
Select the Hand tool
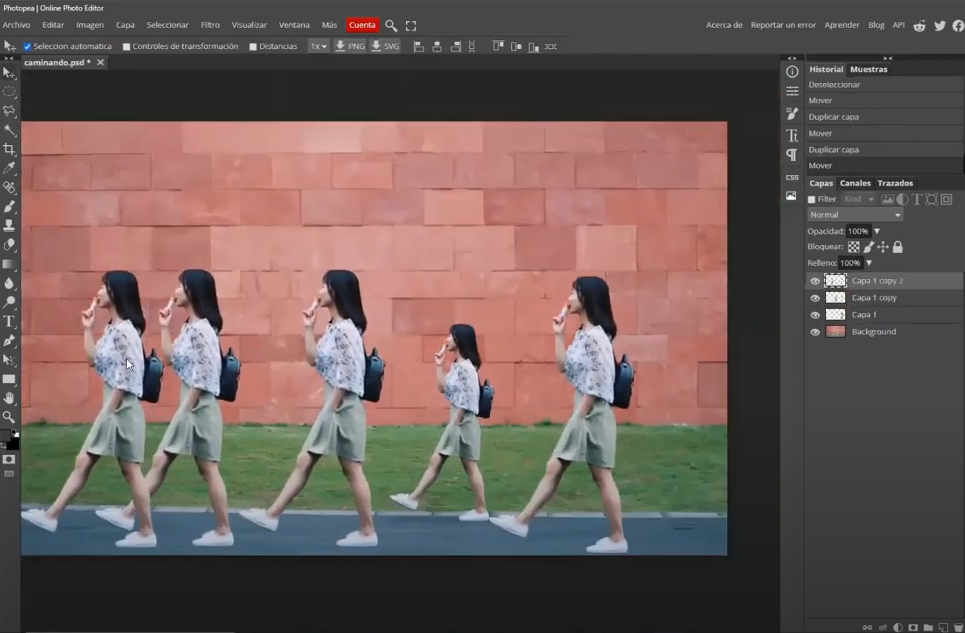(x=9, y=398)
